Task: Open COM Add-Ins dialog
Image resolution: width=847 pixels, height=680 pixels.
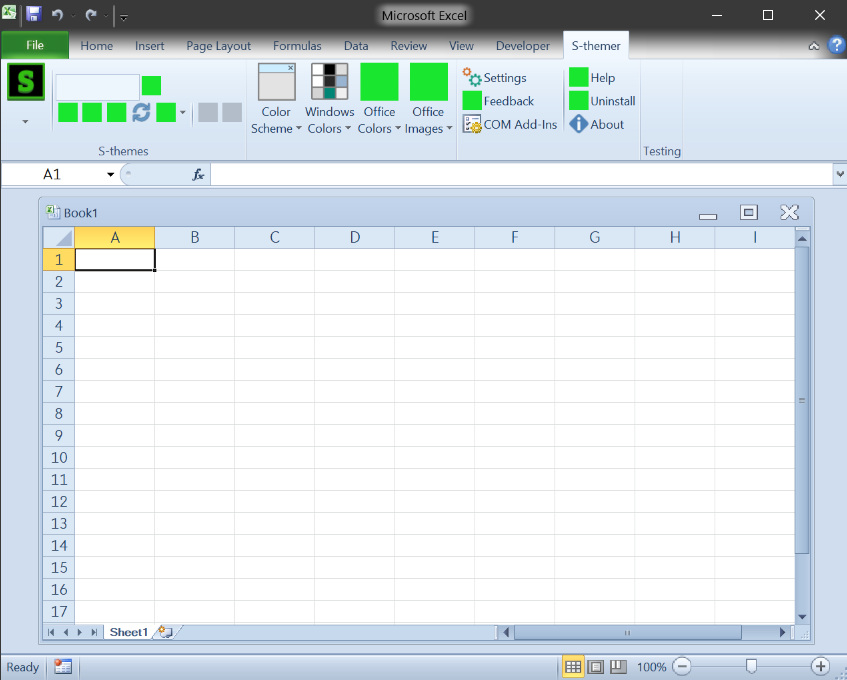Action: click(509, 124)
